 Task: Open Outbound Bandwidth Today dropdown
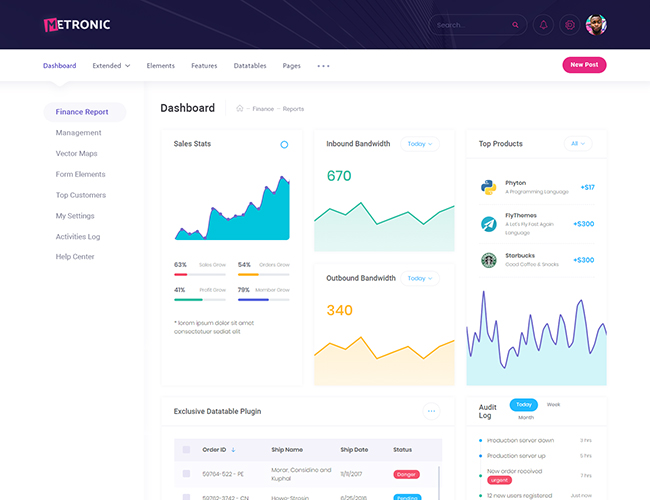pos(419,278)
